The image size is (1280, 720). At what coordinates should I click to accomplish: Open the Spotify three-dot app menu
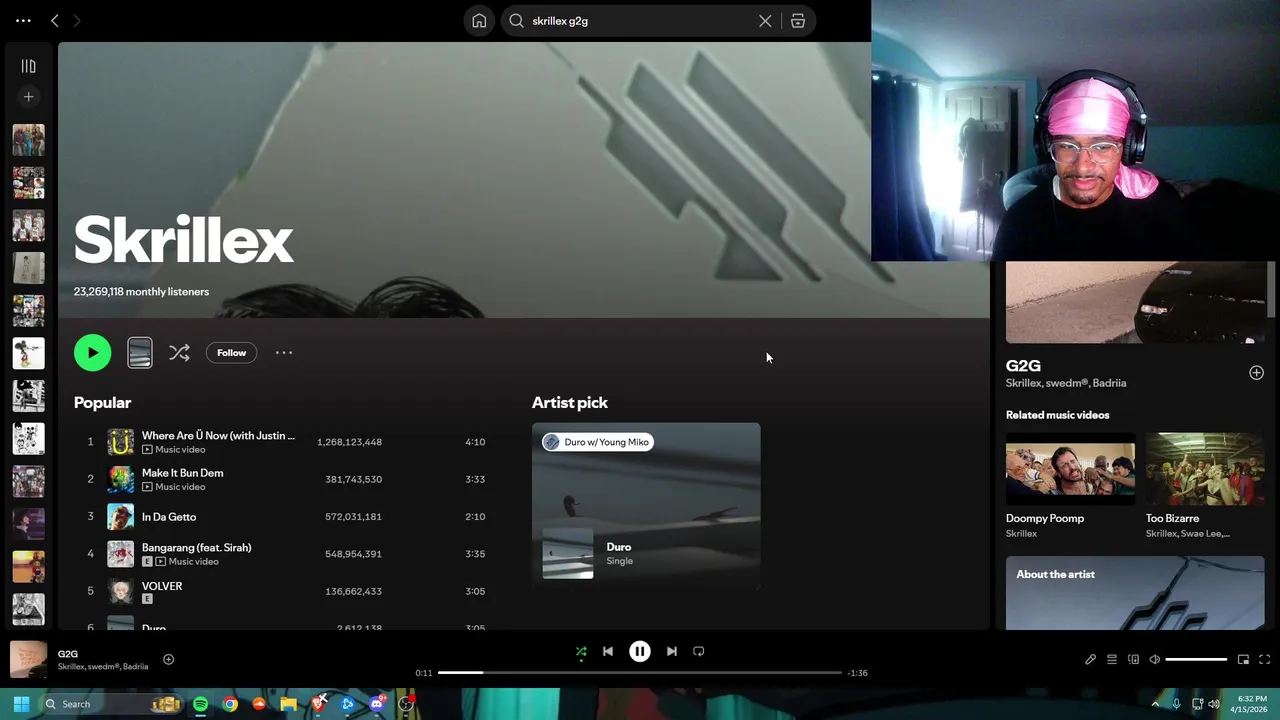tap(23, 20)
